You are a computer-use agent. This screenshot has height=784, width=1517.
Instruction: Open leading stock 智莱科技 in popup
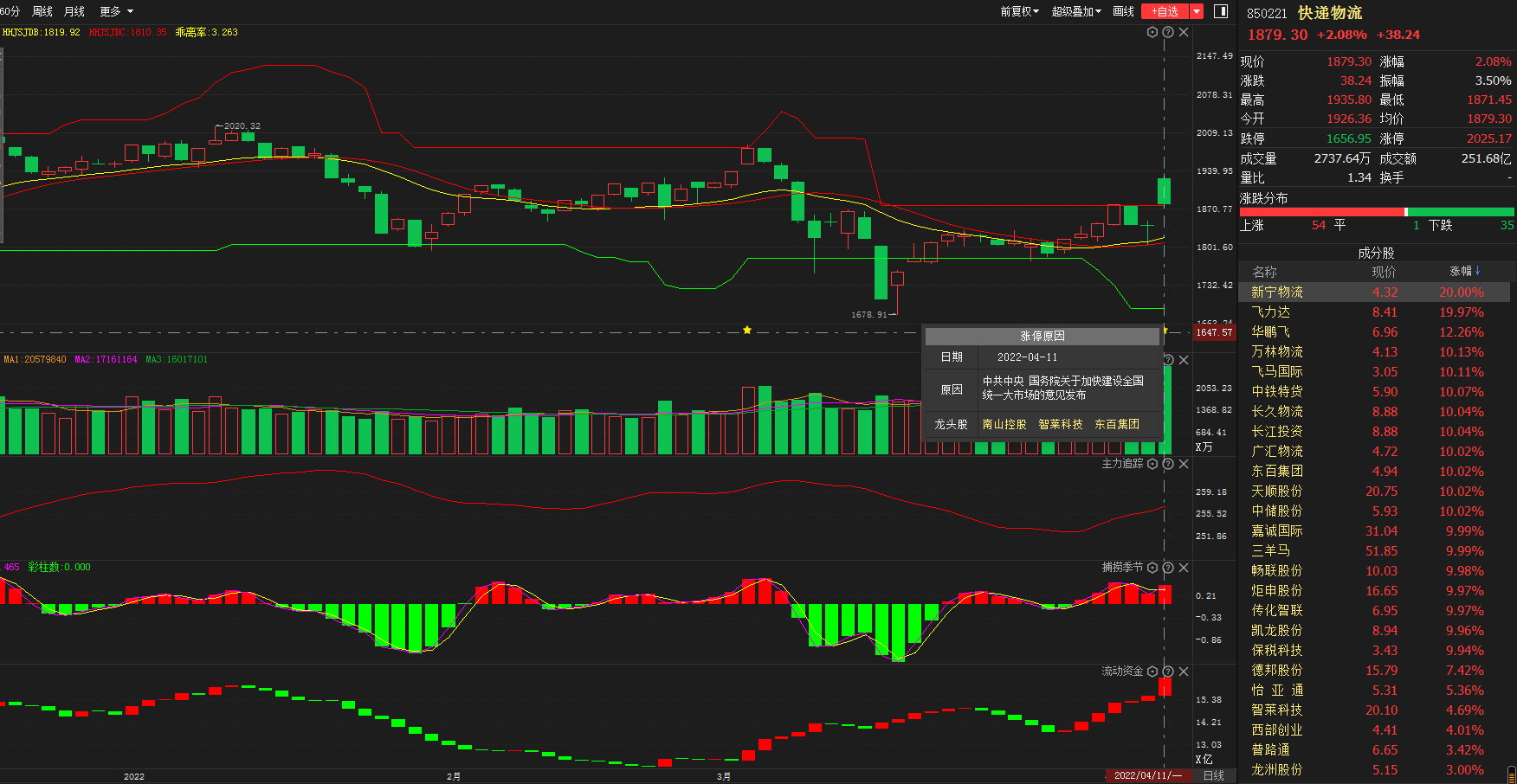(x=1061, y=424)
